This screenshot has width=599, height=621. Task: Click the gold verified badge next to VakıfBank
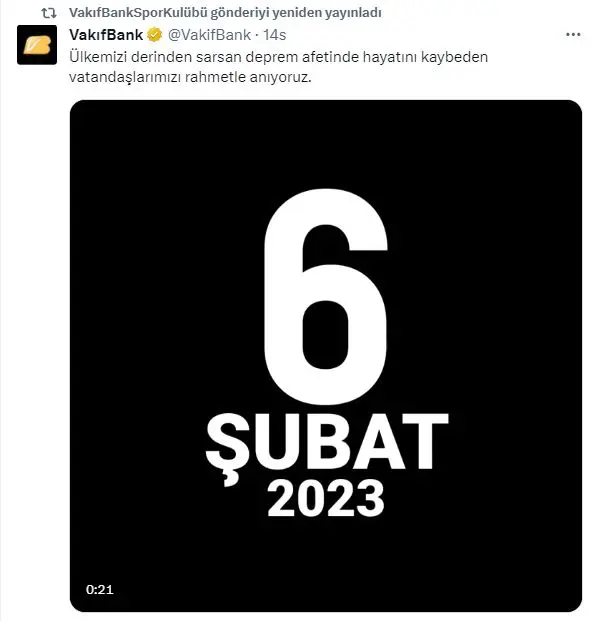click(x=155, y=35)
